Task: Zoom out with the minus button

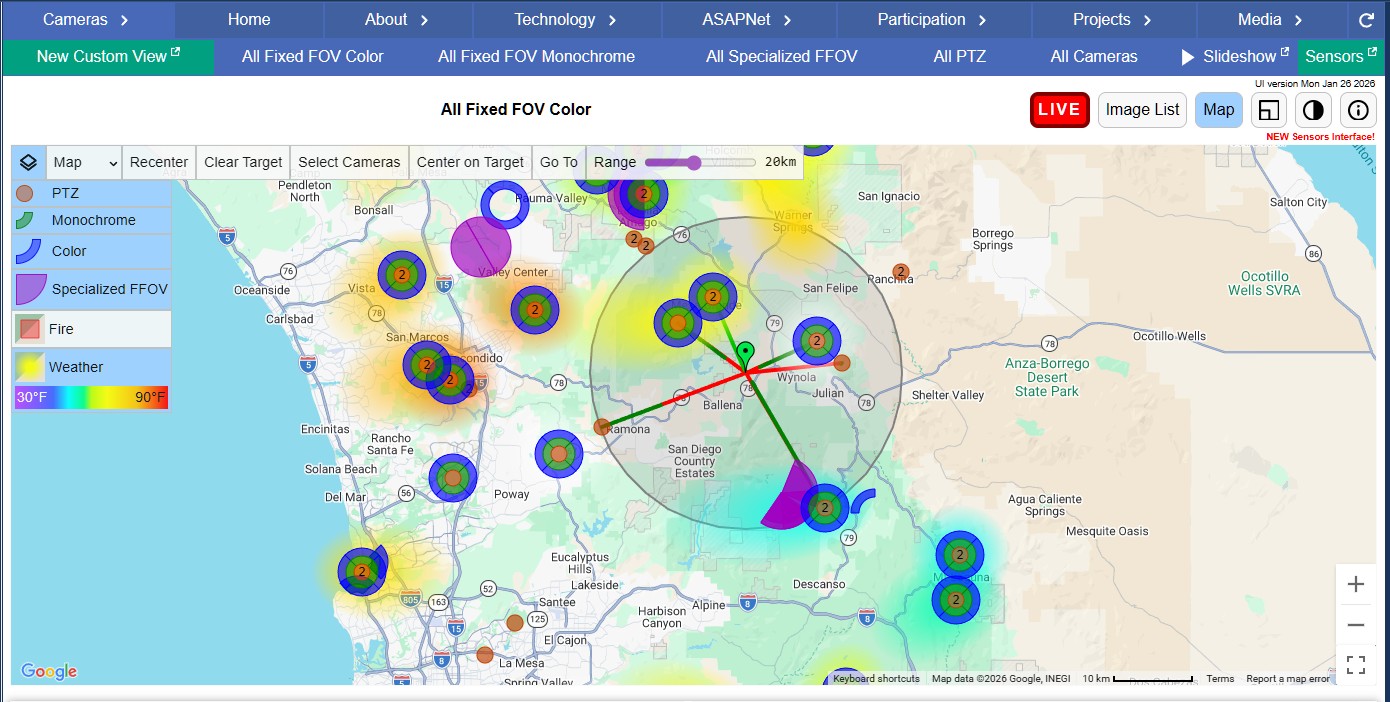Action: point(1356,625)
